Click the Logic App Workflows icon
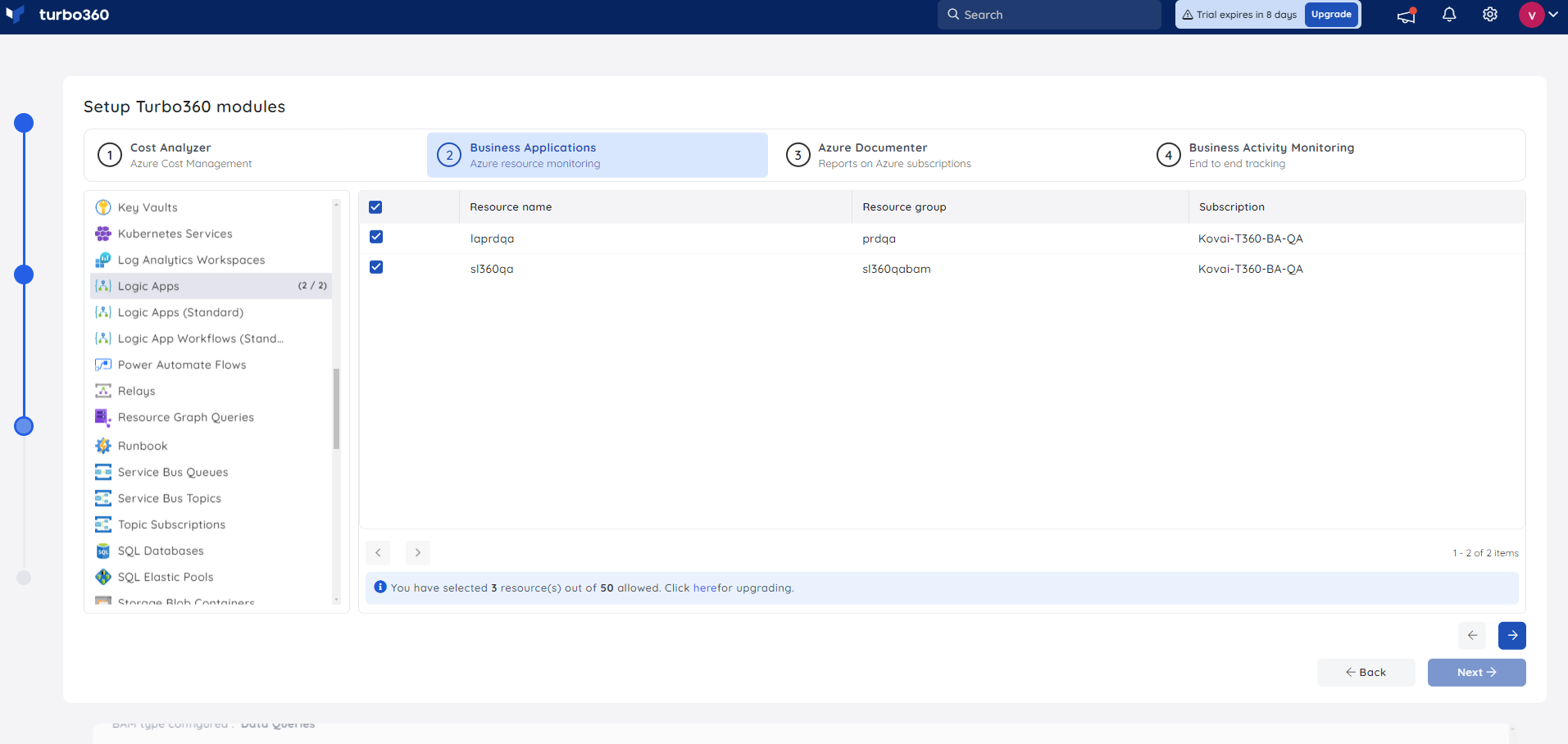The width and height of the screenshot is (1568, 744). (x=103, y=338)
